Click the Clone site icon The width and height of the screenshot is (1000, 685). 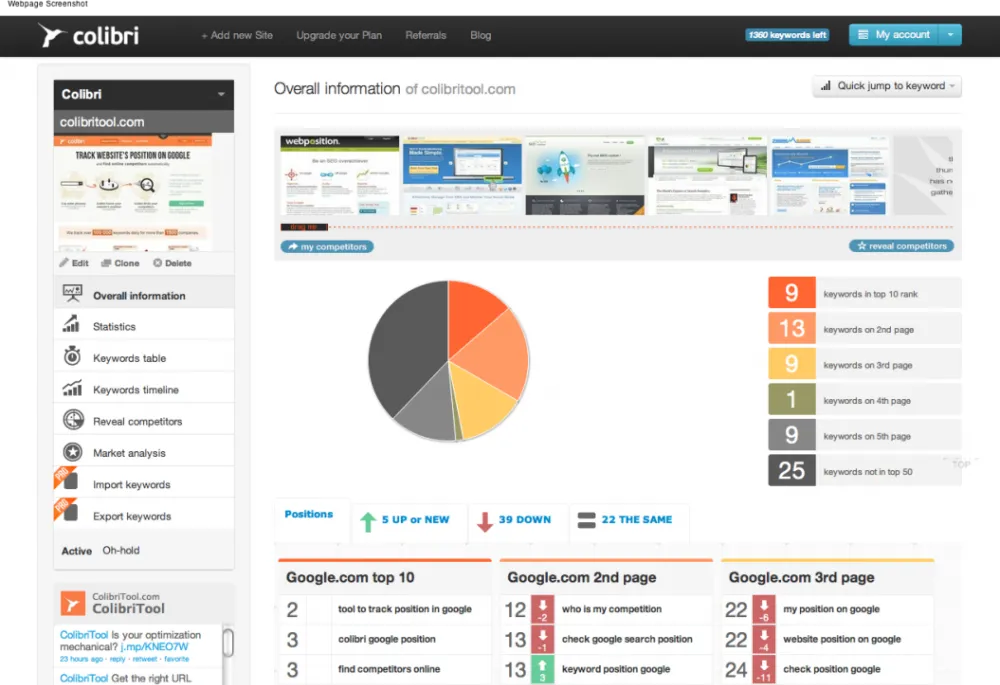(x=106, y=263)
